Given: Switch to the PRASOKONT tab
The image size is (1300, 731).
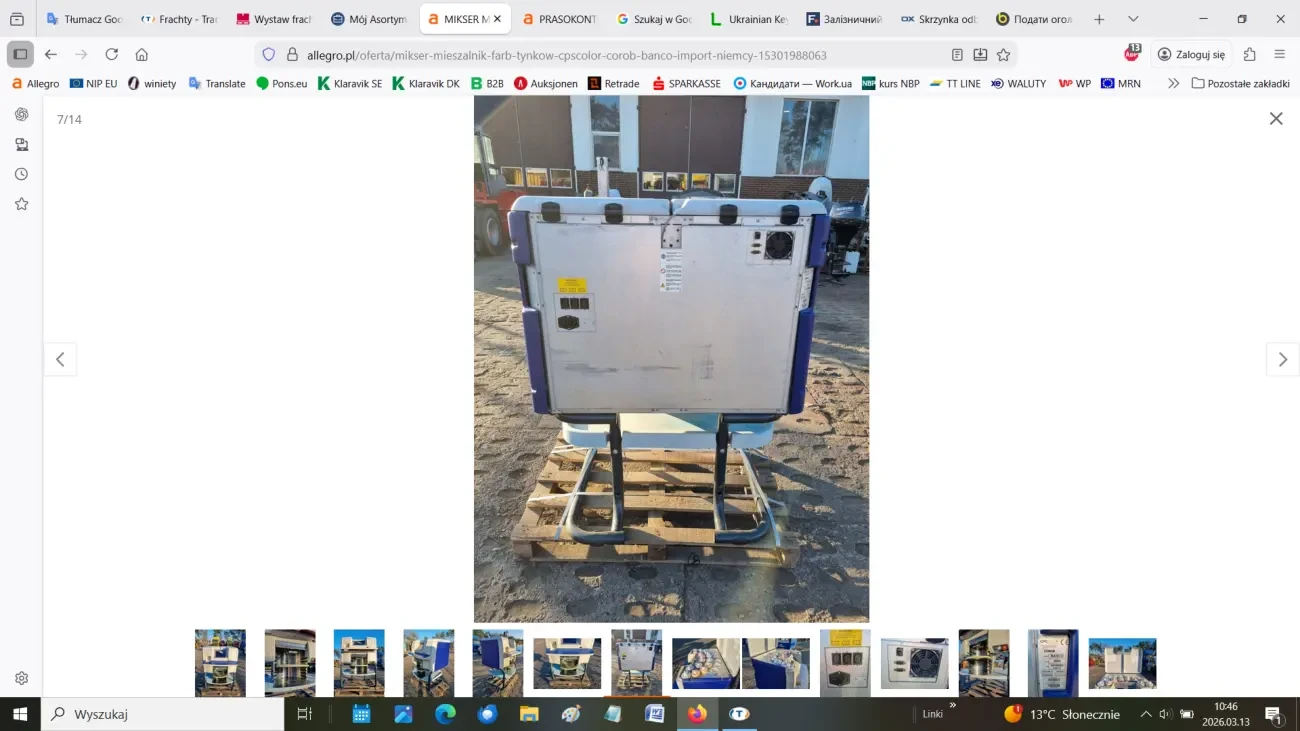Looking at the screenshot, I should point(558,19).
